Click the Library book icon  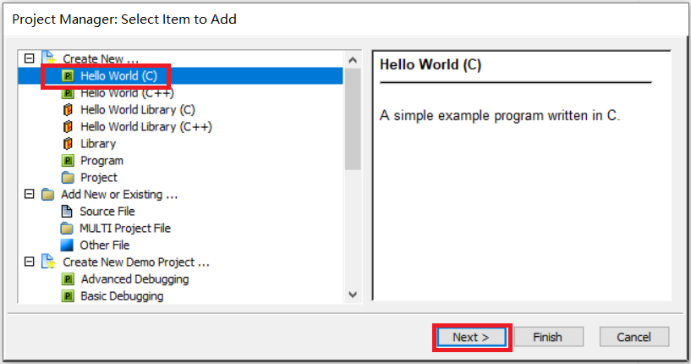(x=67, y=144)
